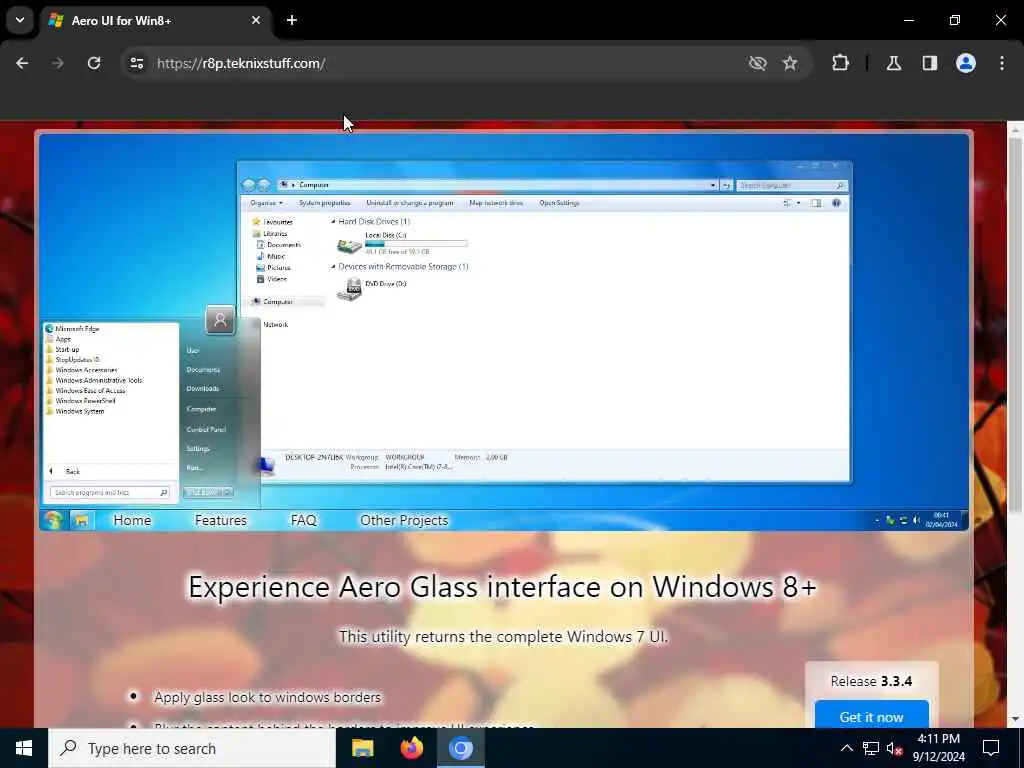Viewport: 1024px width, 768px height.
Task: Toggle the browser side panel
Action: pyautogui.click(x=930, y=63)
